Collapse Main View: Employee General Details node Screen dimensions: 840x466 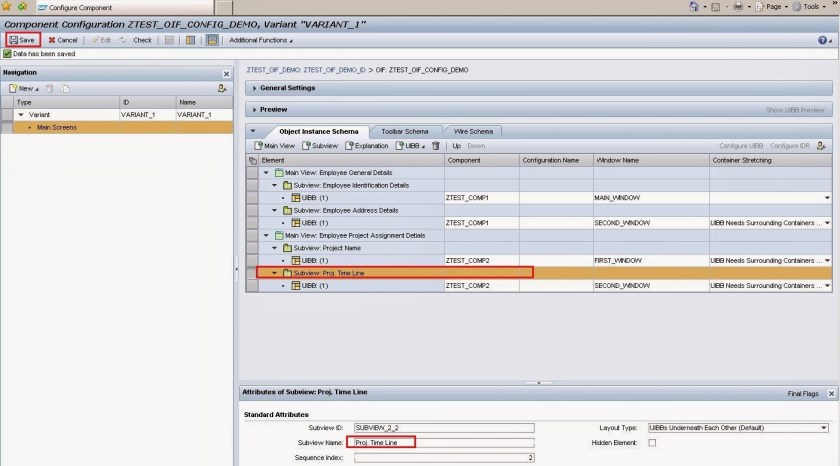coord(267,173)
